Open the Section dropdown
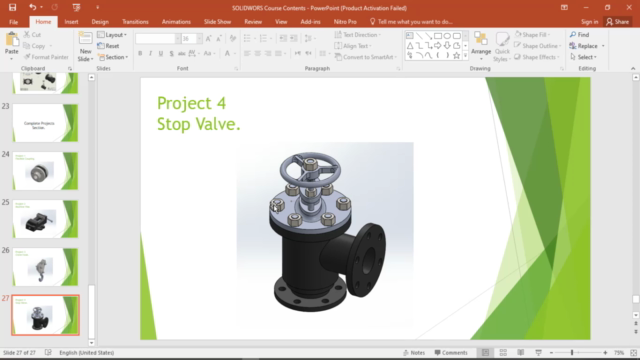 point(113,57)
